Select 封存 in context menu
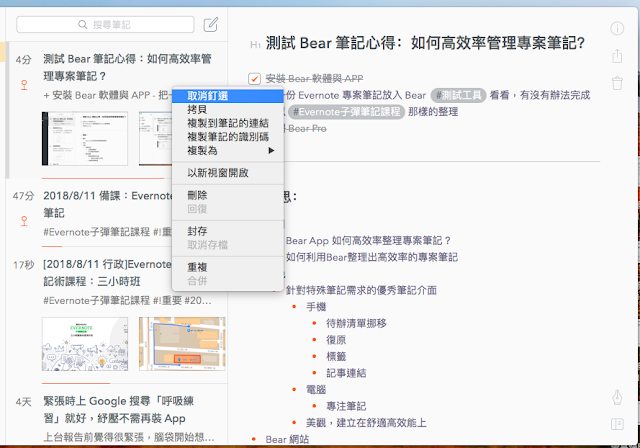 [228, 231]
